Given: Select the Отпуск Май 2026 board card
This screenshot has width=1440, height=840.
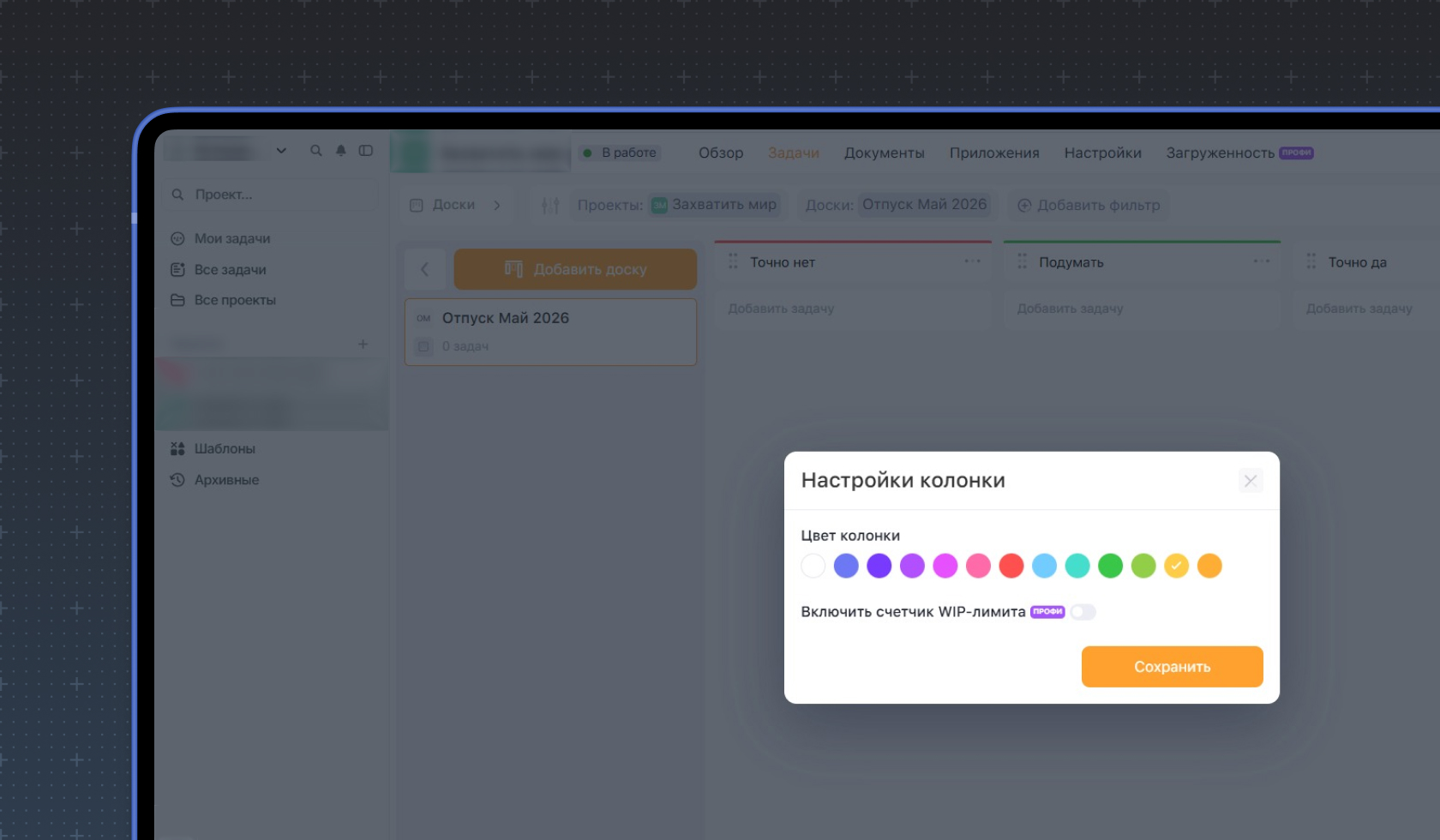Looking at the screenshot, I should pyautogui.click(x=550, y=332).
